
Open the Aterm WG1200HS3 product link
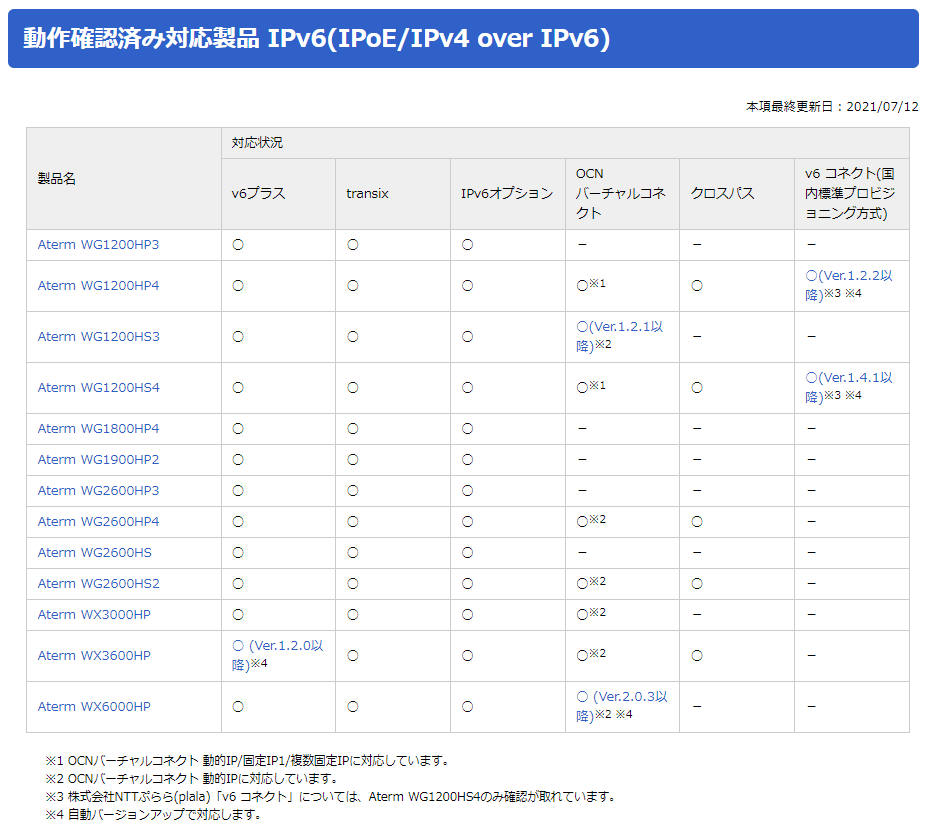[x=98, y=336]
